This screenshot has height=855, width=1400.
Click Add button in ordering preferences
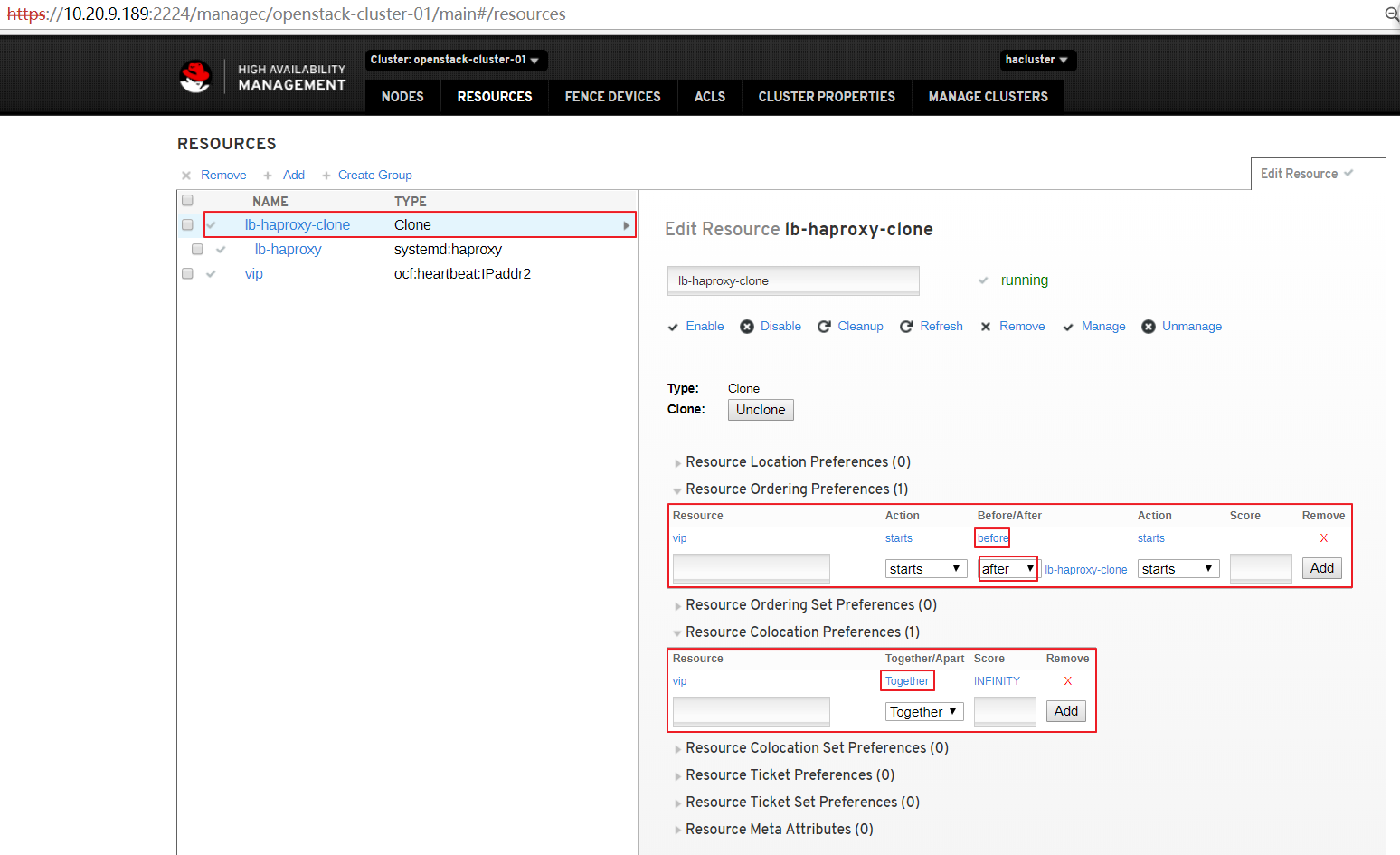pyautogui.click(x=1322, y=568)
